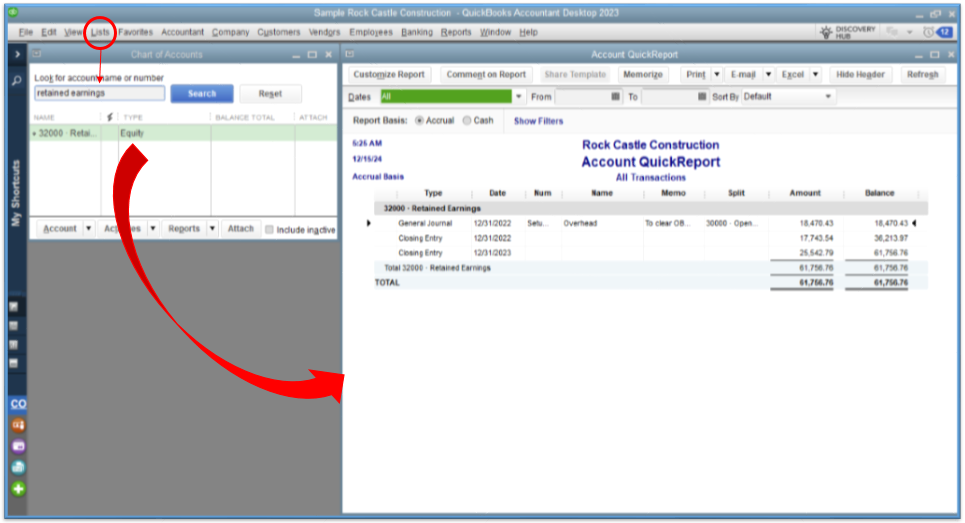Open the chat bubbles feedback icon
Viewport: 965px width, 523px height.
point(892,32)
